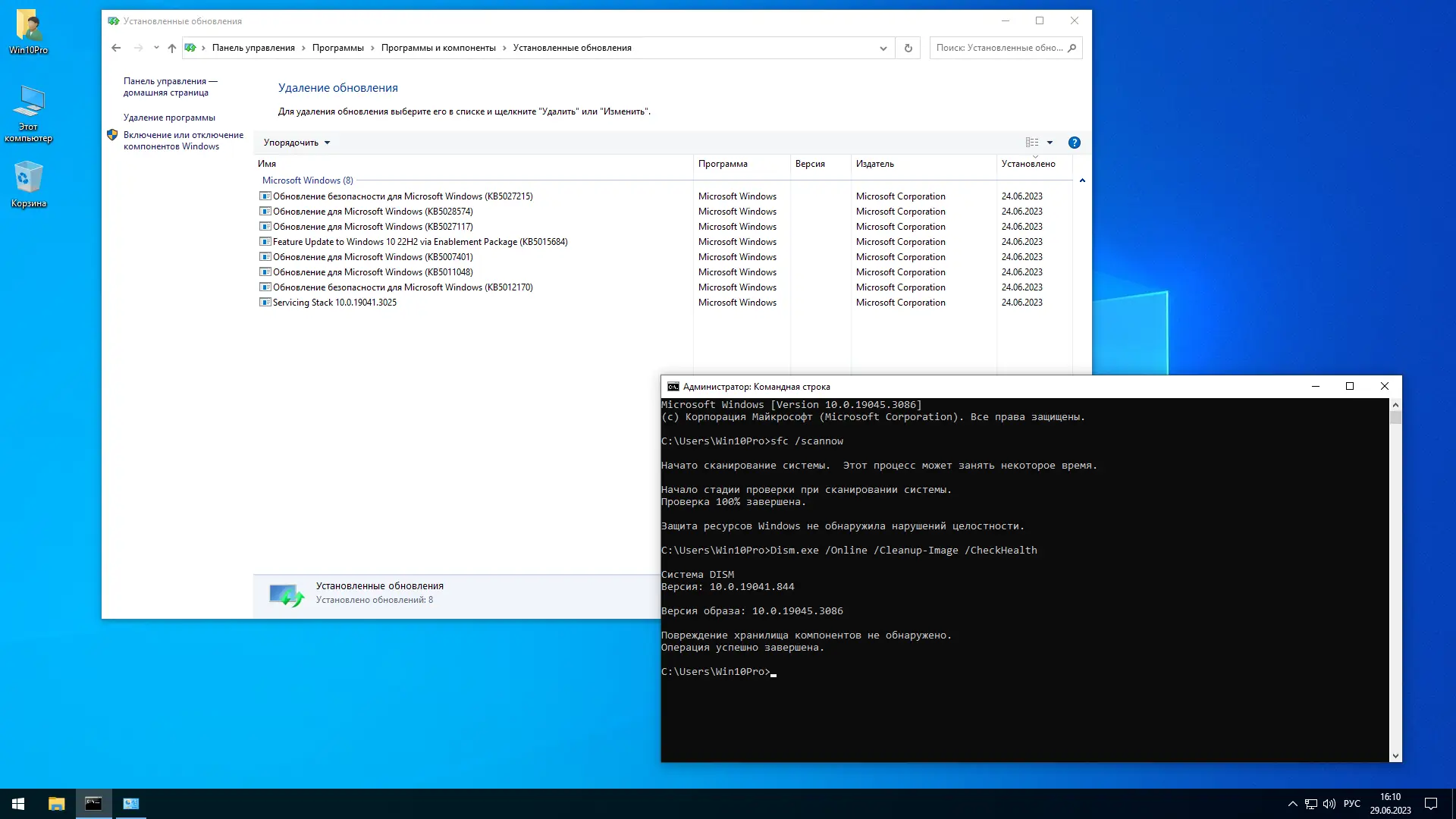Open Включение или отключение компонентов Windows
This screenshot has height=819, width=1456.
point(184,140)
